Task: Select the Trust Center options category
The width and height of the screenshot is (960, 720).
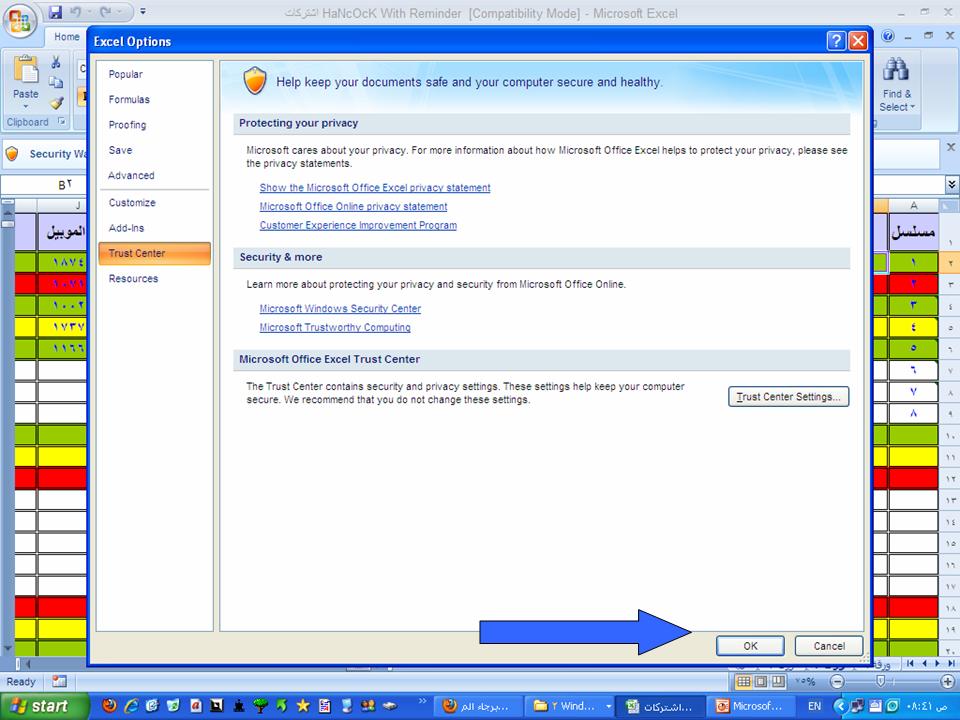Action: pyautogui.click(x=154, y=253)
